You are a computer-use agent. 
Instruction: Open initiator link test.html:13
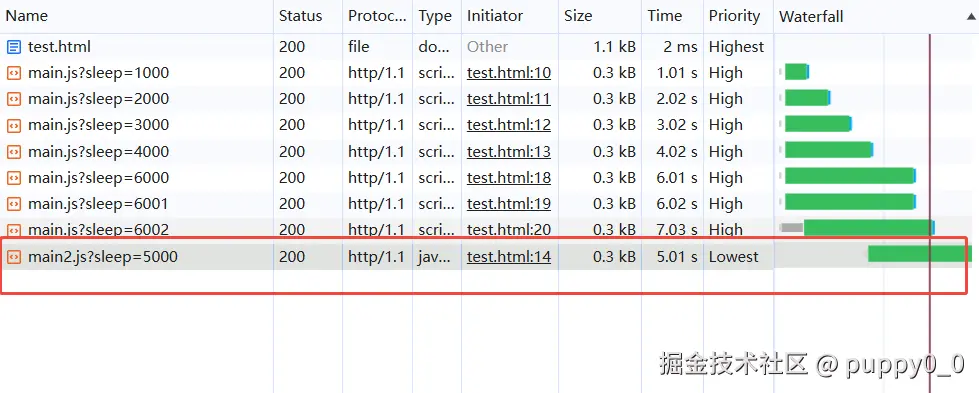(x=509, y=152)
